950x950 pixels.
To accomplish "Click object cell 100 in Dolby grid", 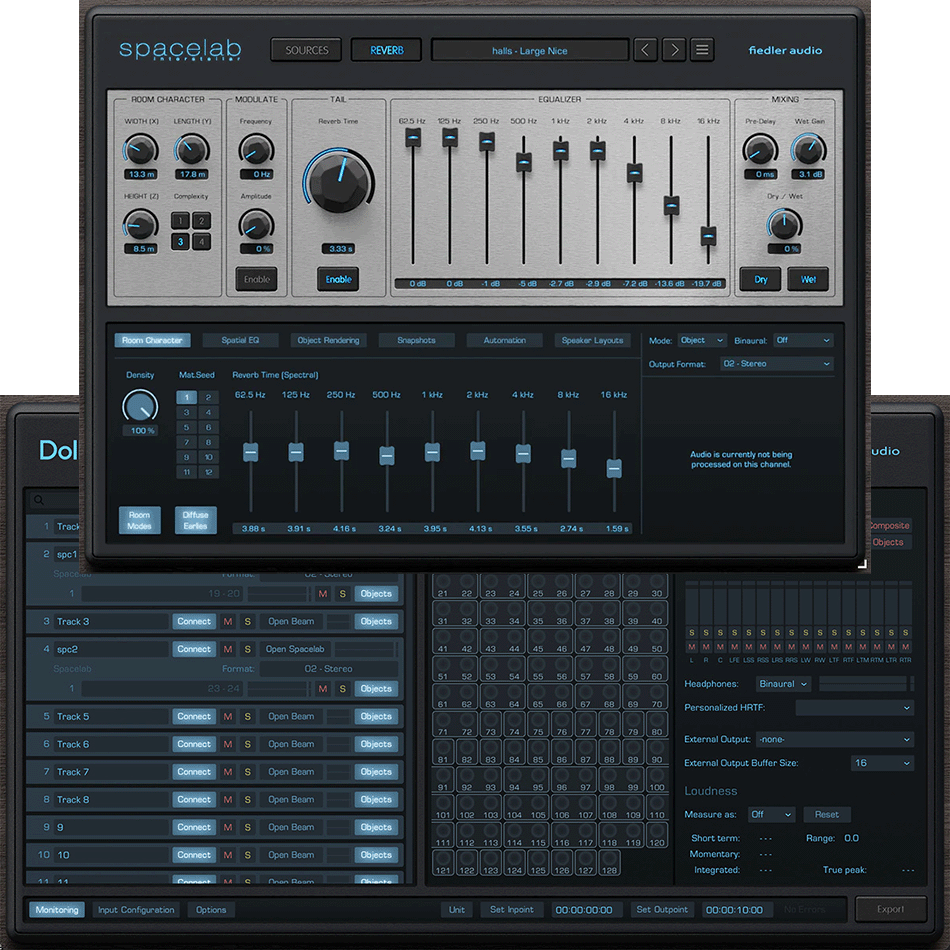I will (x=656, y=780).
